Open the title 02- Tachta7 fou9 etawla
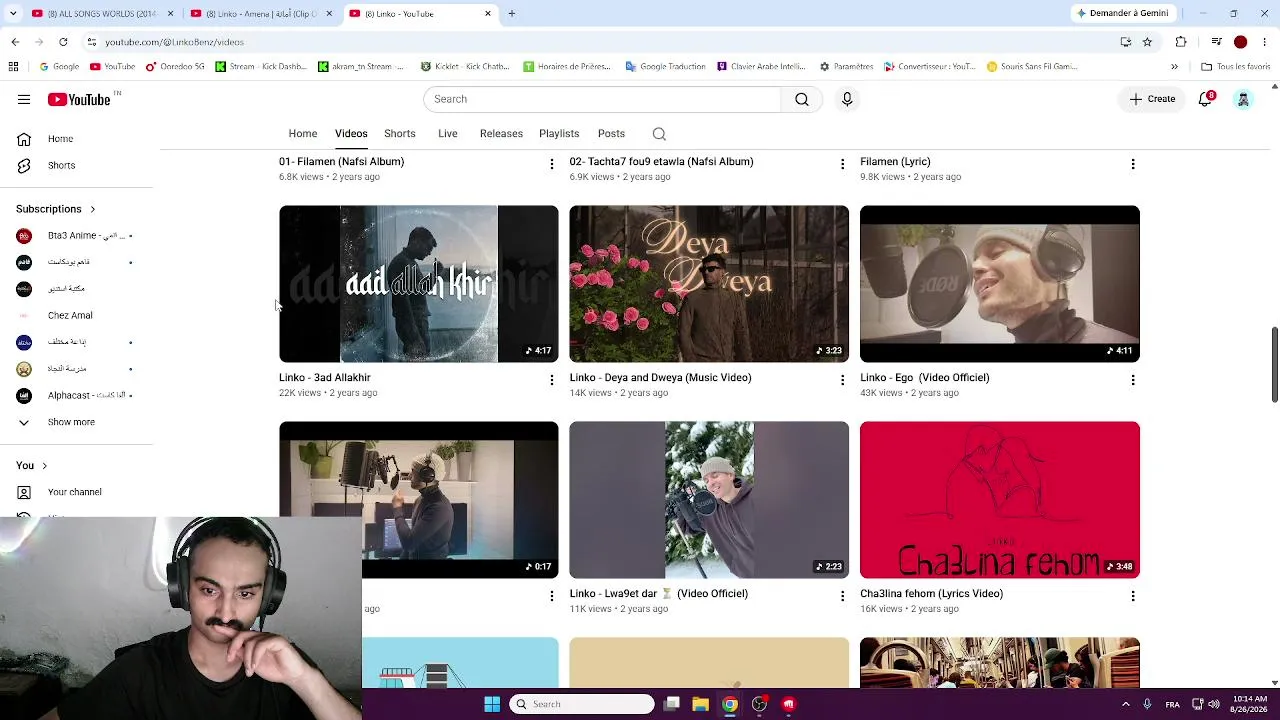 (x=661, y=162)
